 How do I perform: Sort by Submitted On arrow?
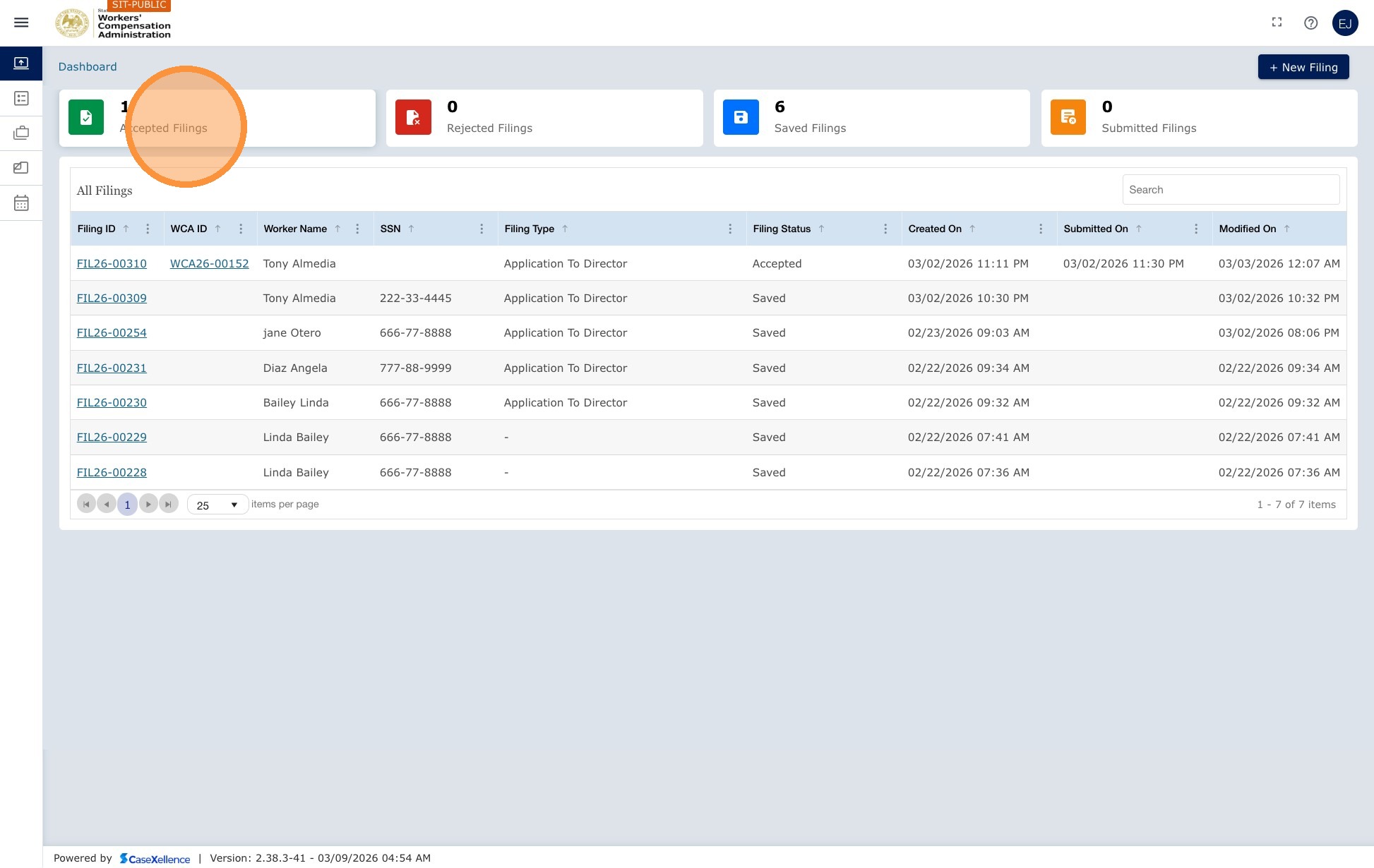click(x=1139, y=229)
